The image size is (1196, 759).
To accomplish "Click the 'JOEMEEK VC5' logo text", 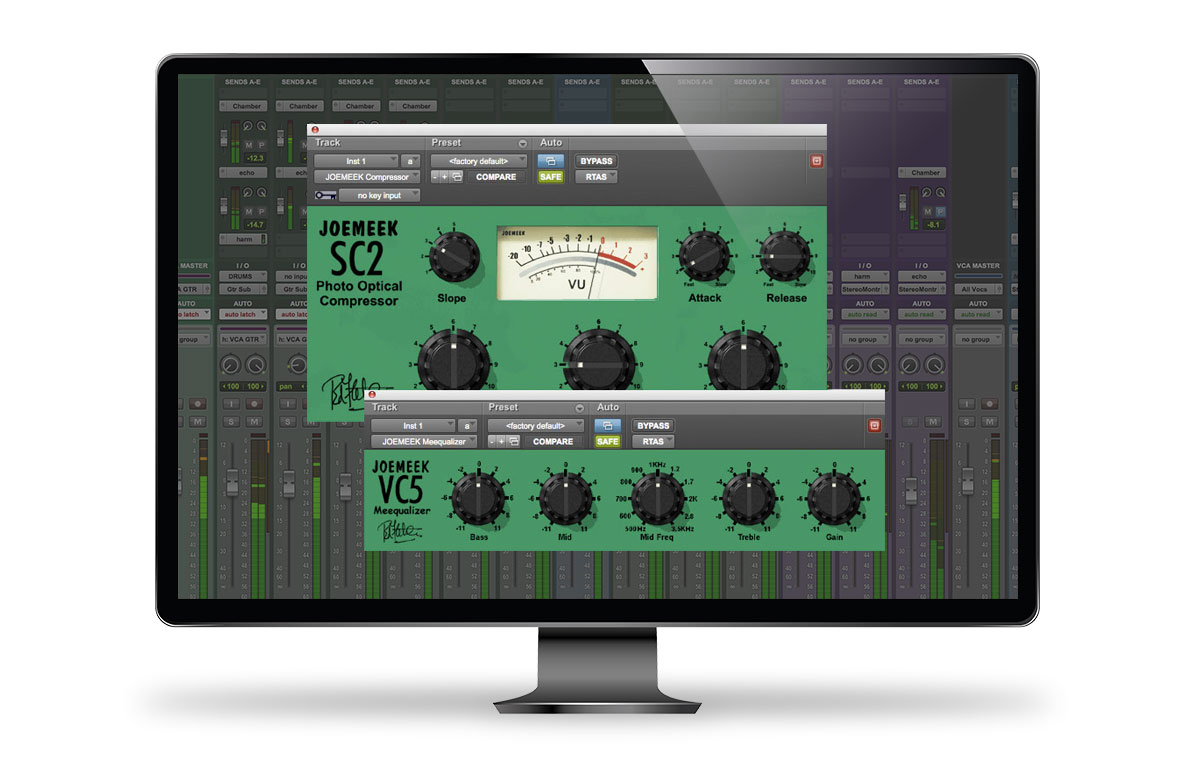I will [x=400, y=481].
